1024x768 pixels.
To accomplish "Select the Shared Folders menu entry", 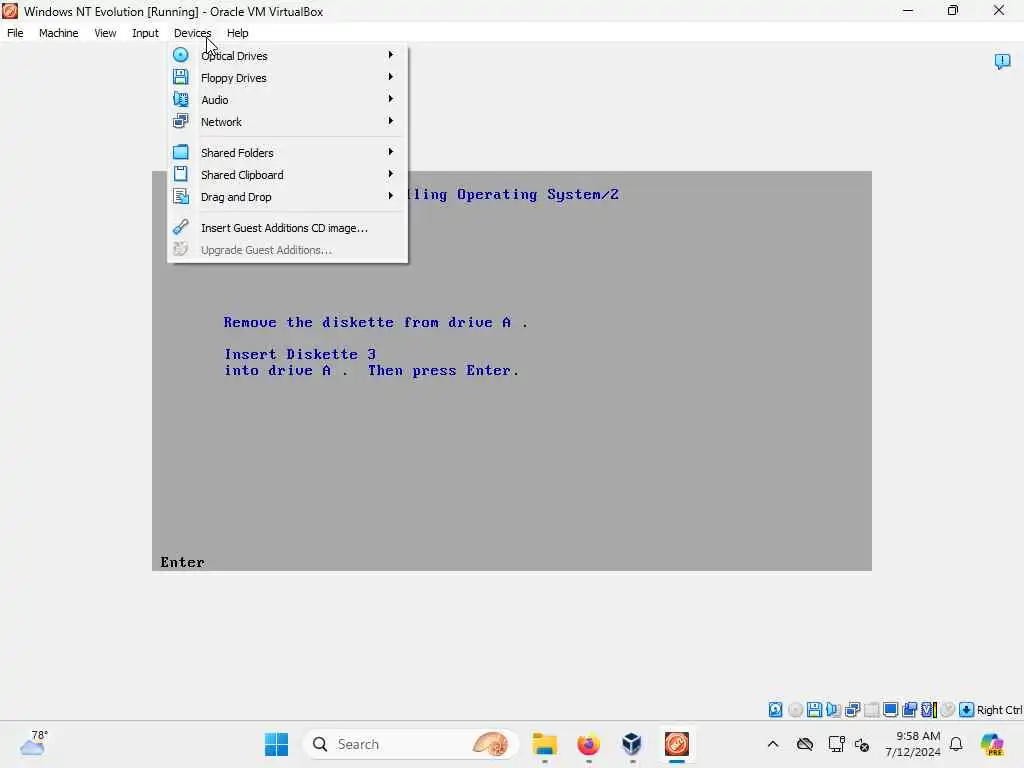I will [287, 152].
